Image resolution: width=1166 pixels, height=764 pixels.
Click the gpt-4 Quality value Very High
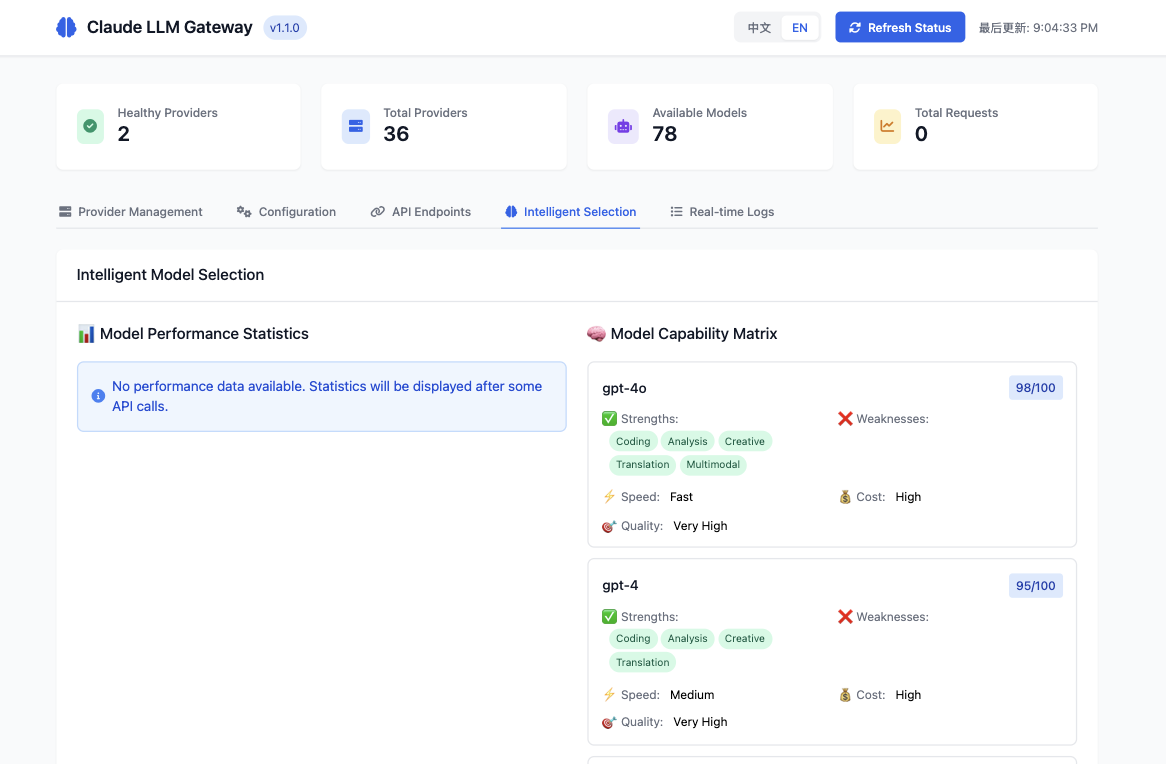[x=700, y=722]
